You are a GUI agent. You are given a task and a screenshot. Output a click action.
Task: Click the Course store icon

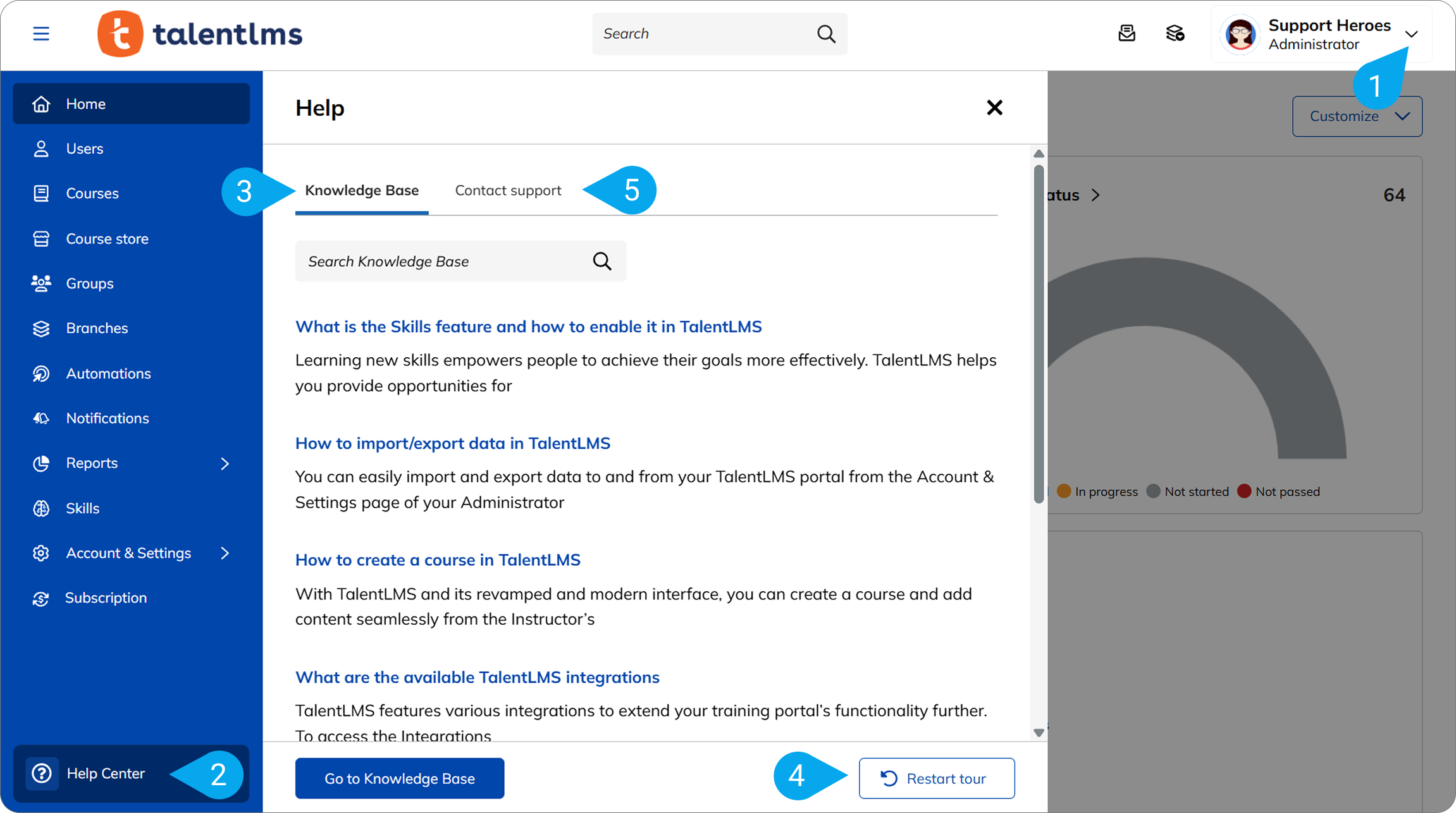click(x=41, y=239)
